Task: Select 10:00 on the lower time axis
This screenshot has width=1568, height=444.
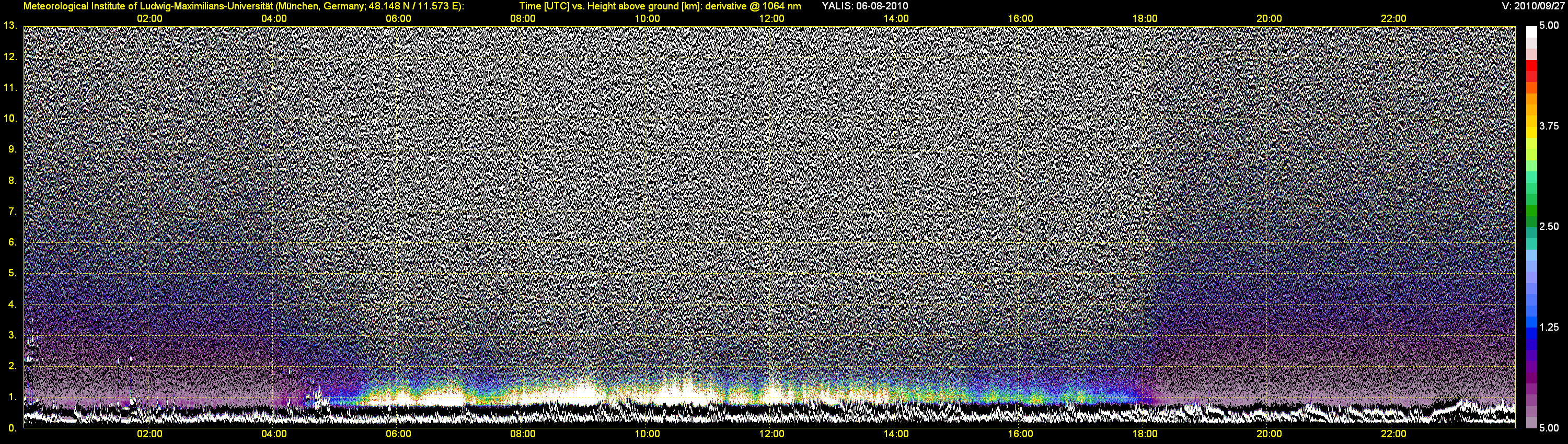Action: click(x=648, y=434)
